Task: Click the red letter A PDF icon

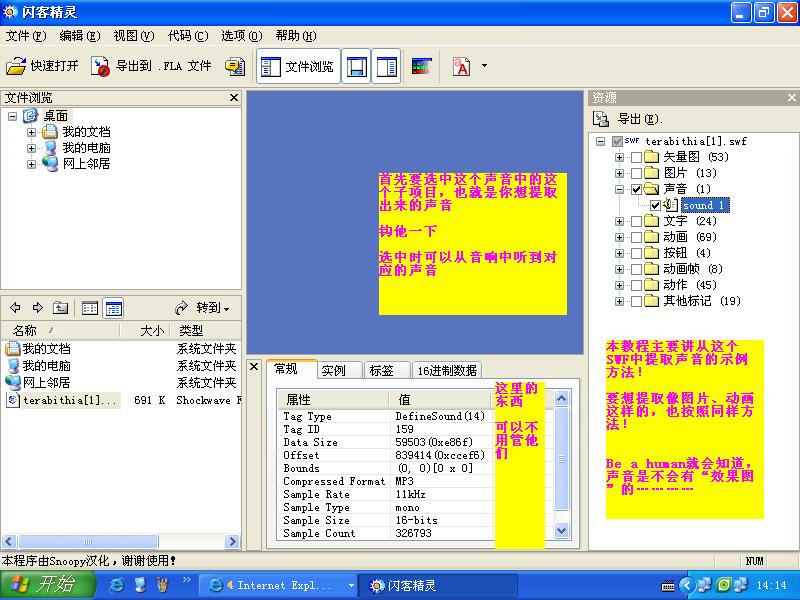Action: [x=461, y=66]
